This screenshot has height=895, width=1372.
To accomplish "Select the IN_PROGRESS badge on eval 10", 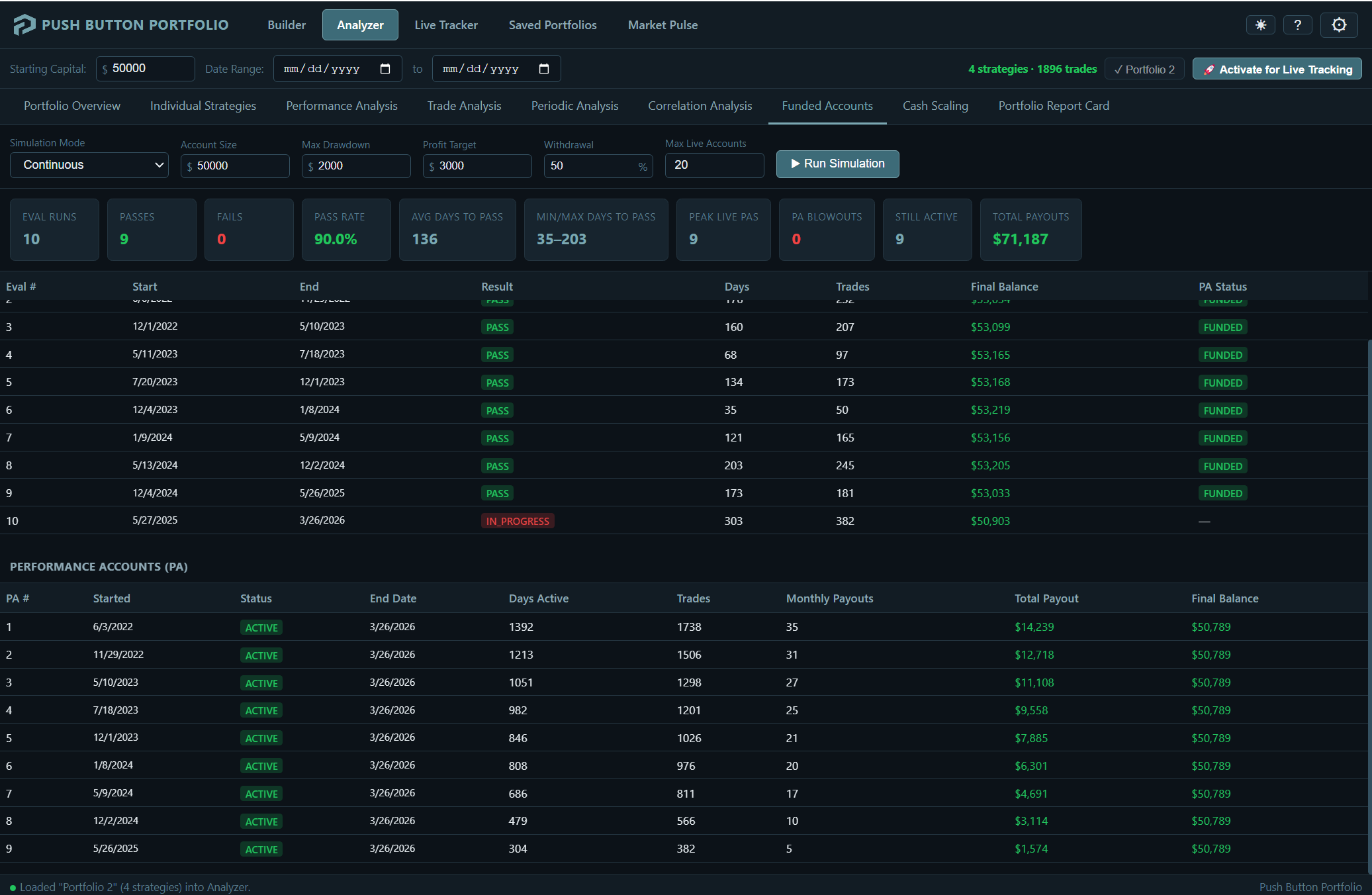I will 518,521.
